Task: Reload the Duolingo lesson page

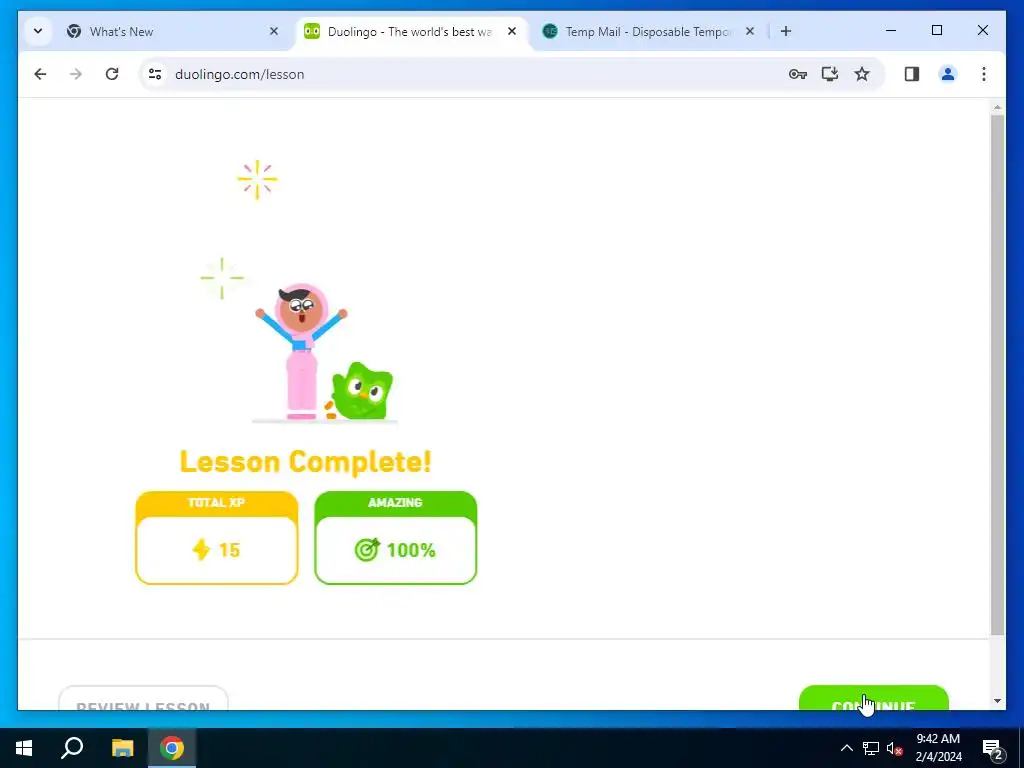Action: click(x=112, y=74)
